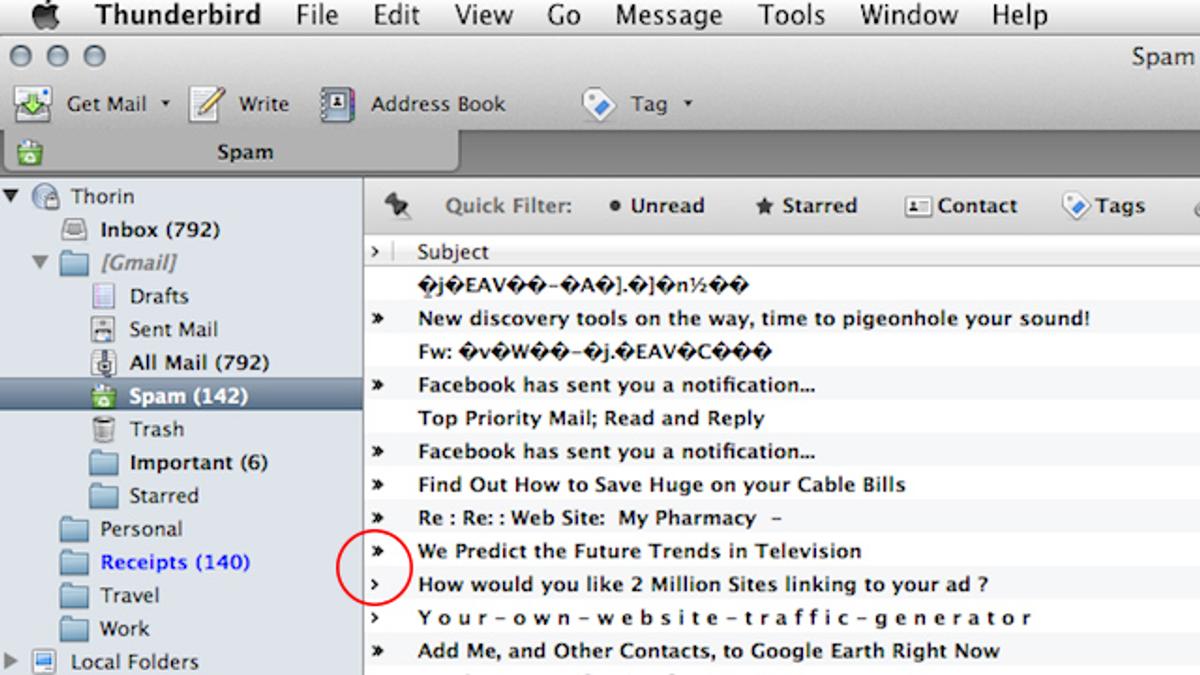
Task: Open the Inbox (792) folder
Action: coord(160,230)
